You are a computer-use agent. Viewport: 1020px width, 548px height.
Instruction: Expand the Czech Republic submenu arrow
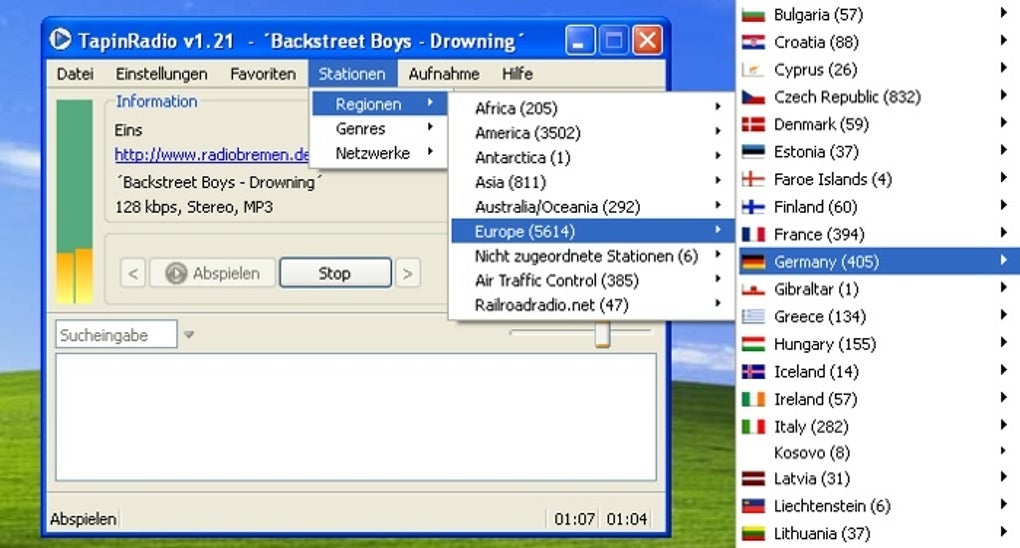[x=1004, y=96]
